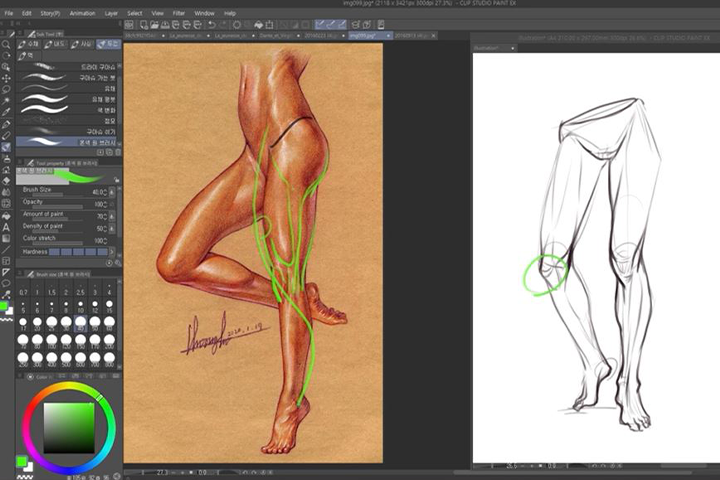Select the Eraser tool
The image size is (720, 480).
point(6,181)
